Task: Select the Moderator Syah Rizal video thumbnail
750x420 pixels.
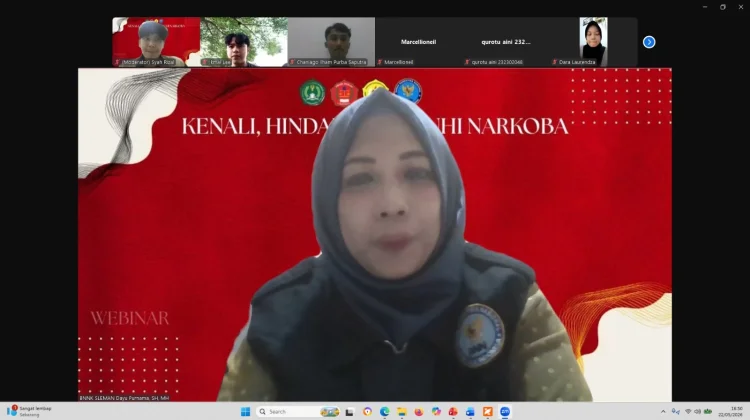Action: point(156,42)
